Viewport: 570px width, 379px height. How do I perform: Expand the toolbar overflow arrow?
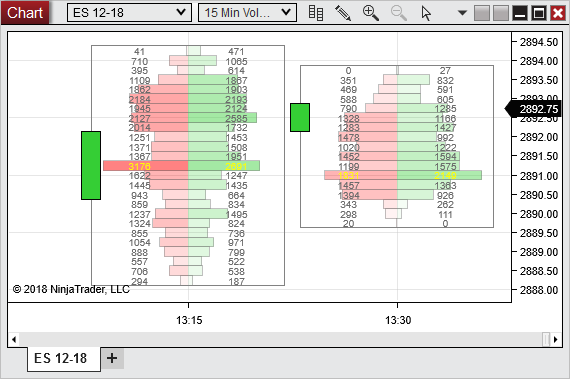pos(462,13)
